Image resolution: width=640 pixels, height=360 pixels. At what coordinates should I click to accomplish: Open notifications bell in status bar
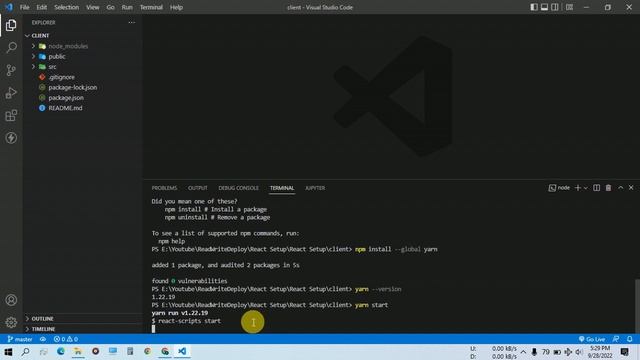point(629,339)
